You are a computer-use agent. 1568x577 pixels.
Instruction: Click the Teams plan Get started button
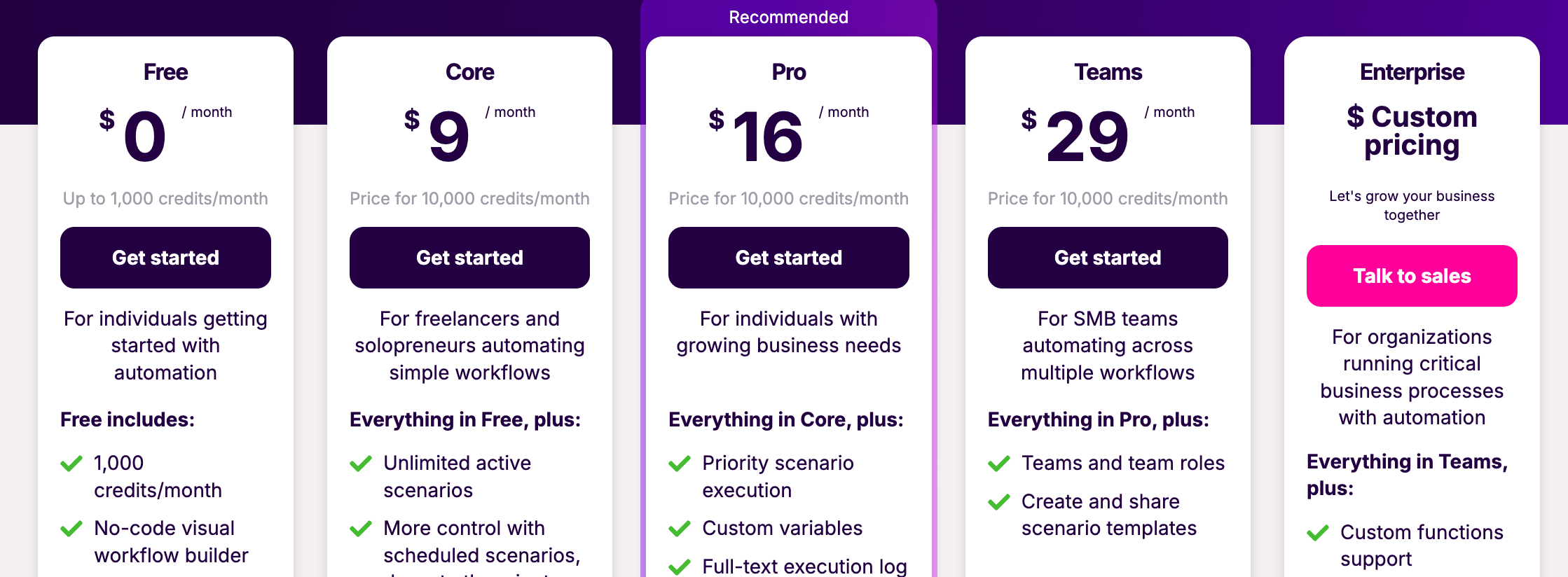point(1108,258)
